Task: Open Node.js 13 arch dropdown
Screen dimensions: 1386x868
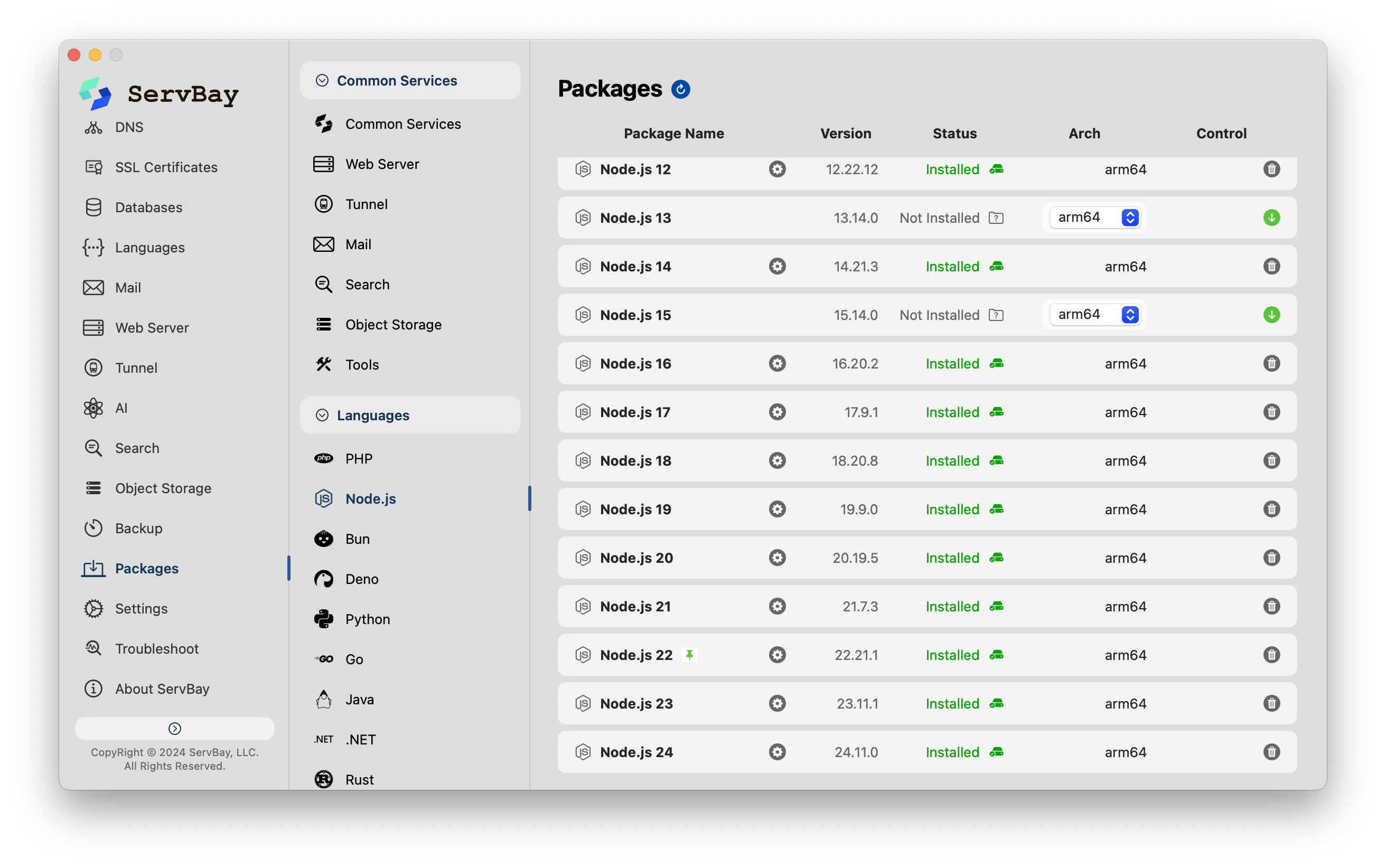Action: [1095, 218]
